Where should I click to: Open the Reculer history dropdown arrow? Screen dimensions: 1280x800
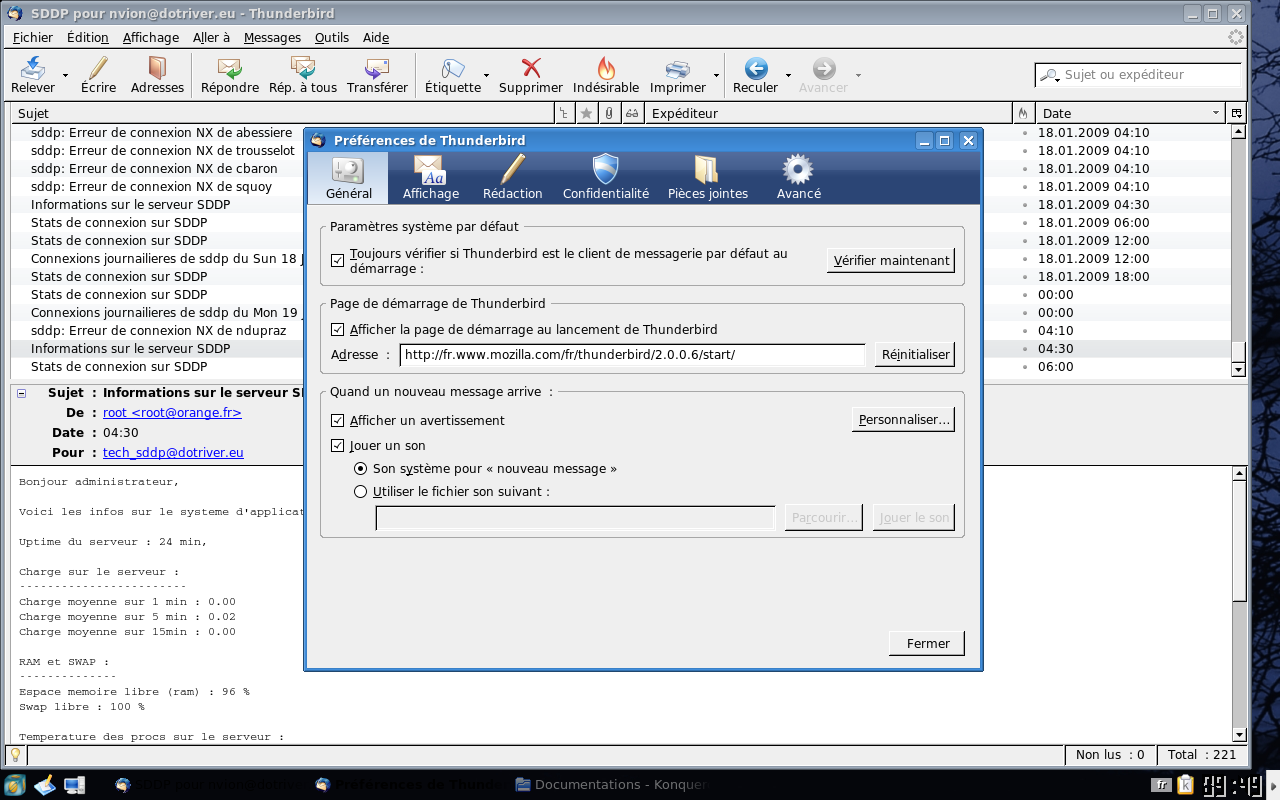click(x=788, y=76)
